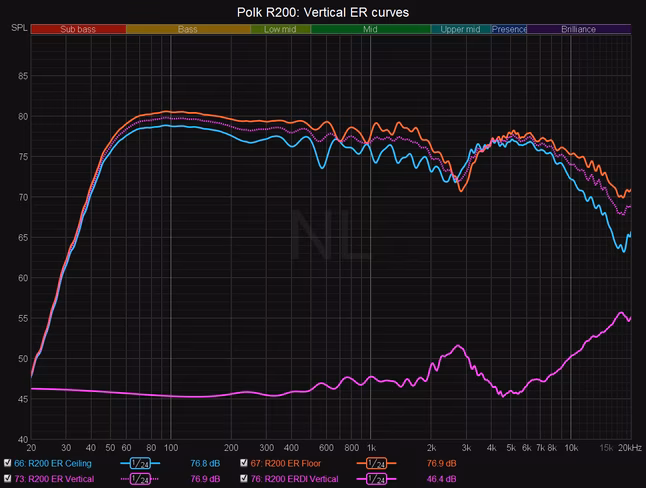This screenshot has width=646, height=488.
Task: Select the Brilliance frequency band
Action: 579,29
